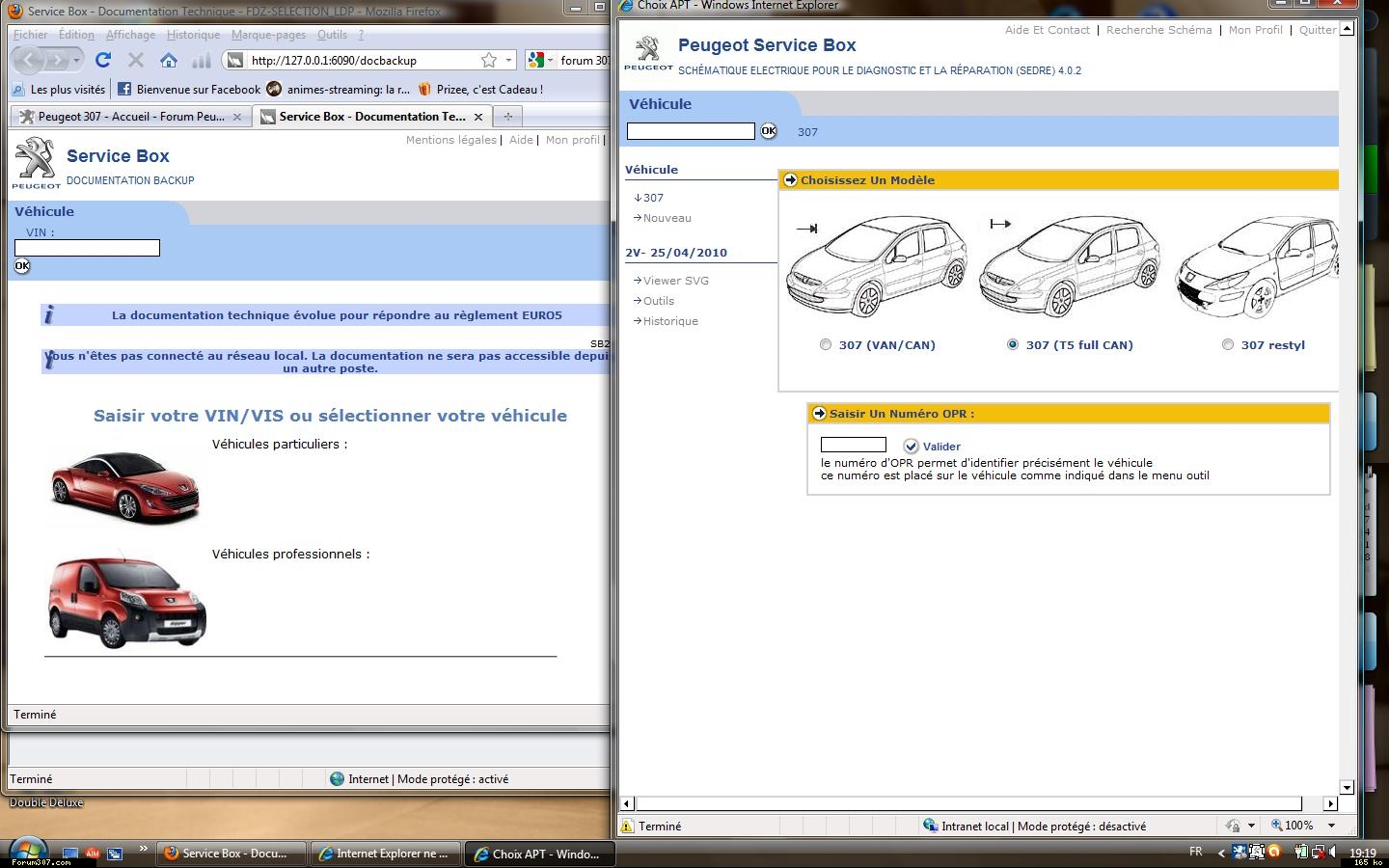Go to Firefox home page
Viewport: 1389px width, 868px height.
[169, 60]
